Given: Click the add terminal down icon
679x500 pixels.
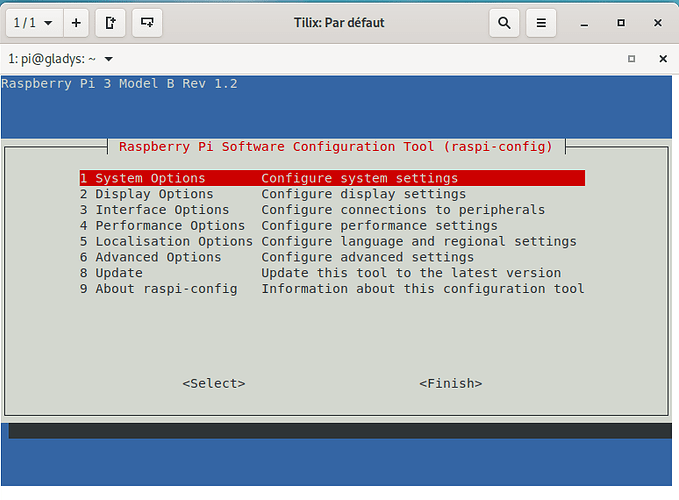Looking at the screenshot, I should click(x=147, y=23).
